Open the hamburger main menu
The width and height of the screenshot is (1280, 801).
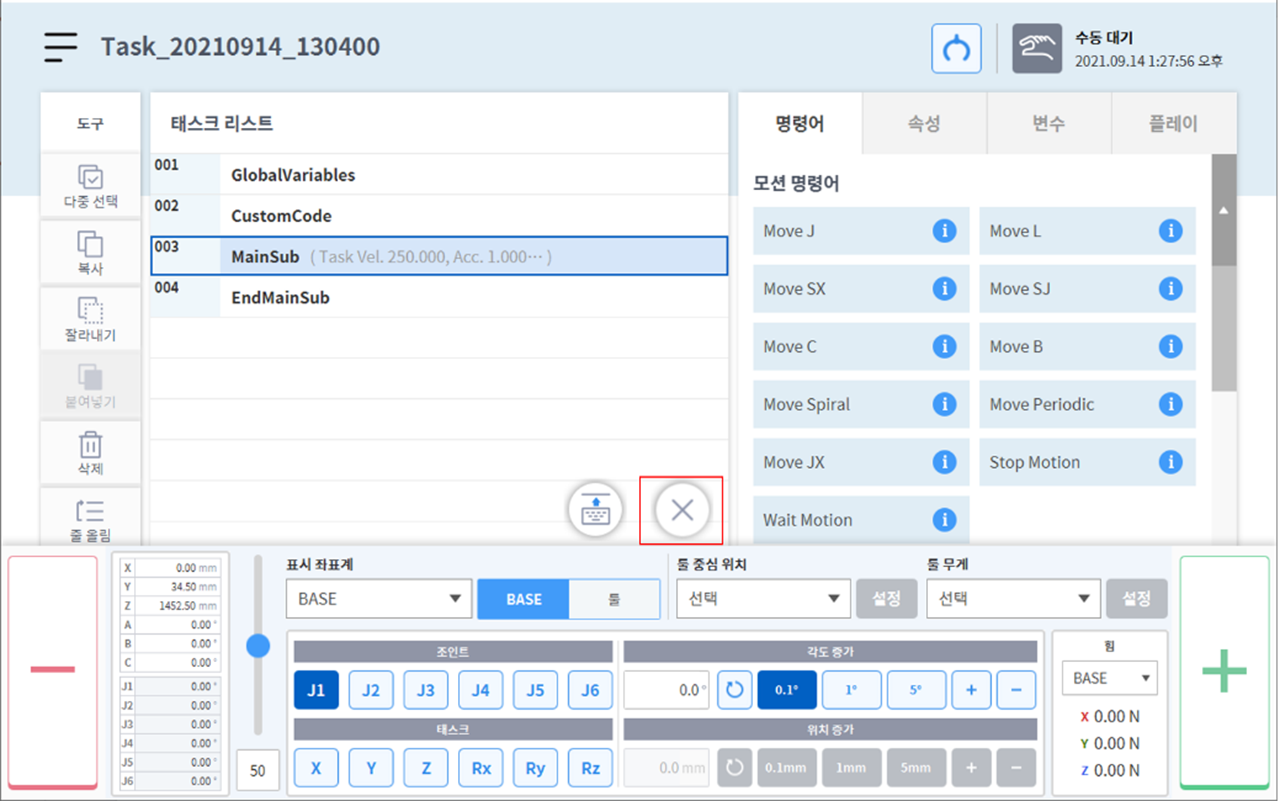(x=60, y=47)
